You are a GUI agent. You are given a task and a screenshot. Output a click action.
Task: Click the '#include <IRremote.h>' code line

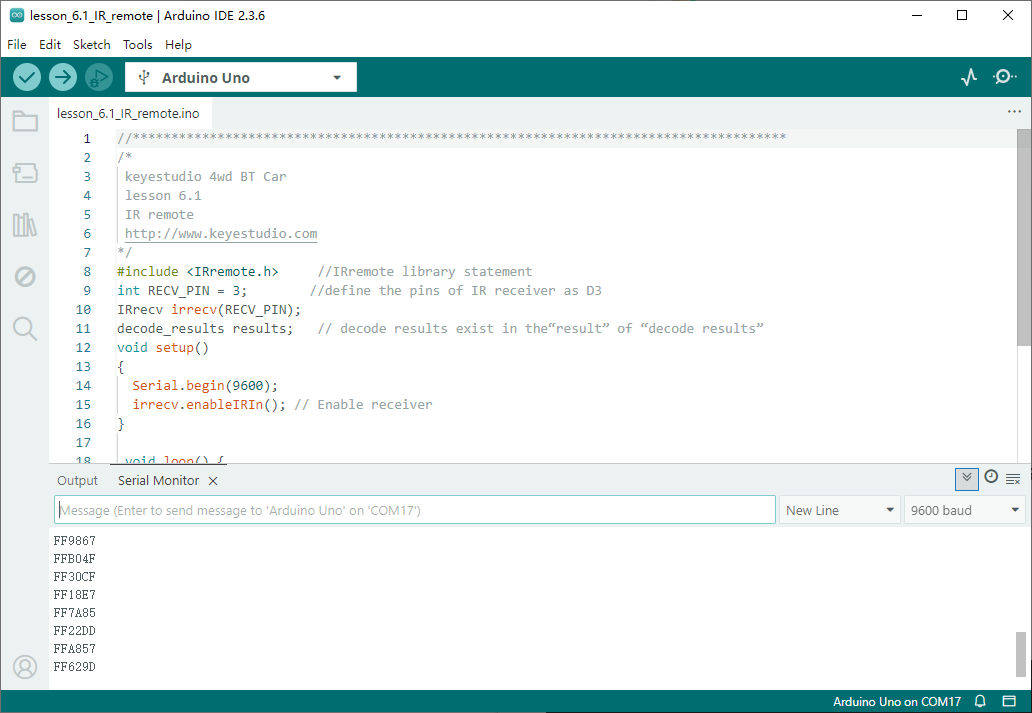[197, 272]
